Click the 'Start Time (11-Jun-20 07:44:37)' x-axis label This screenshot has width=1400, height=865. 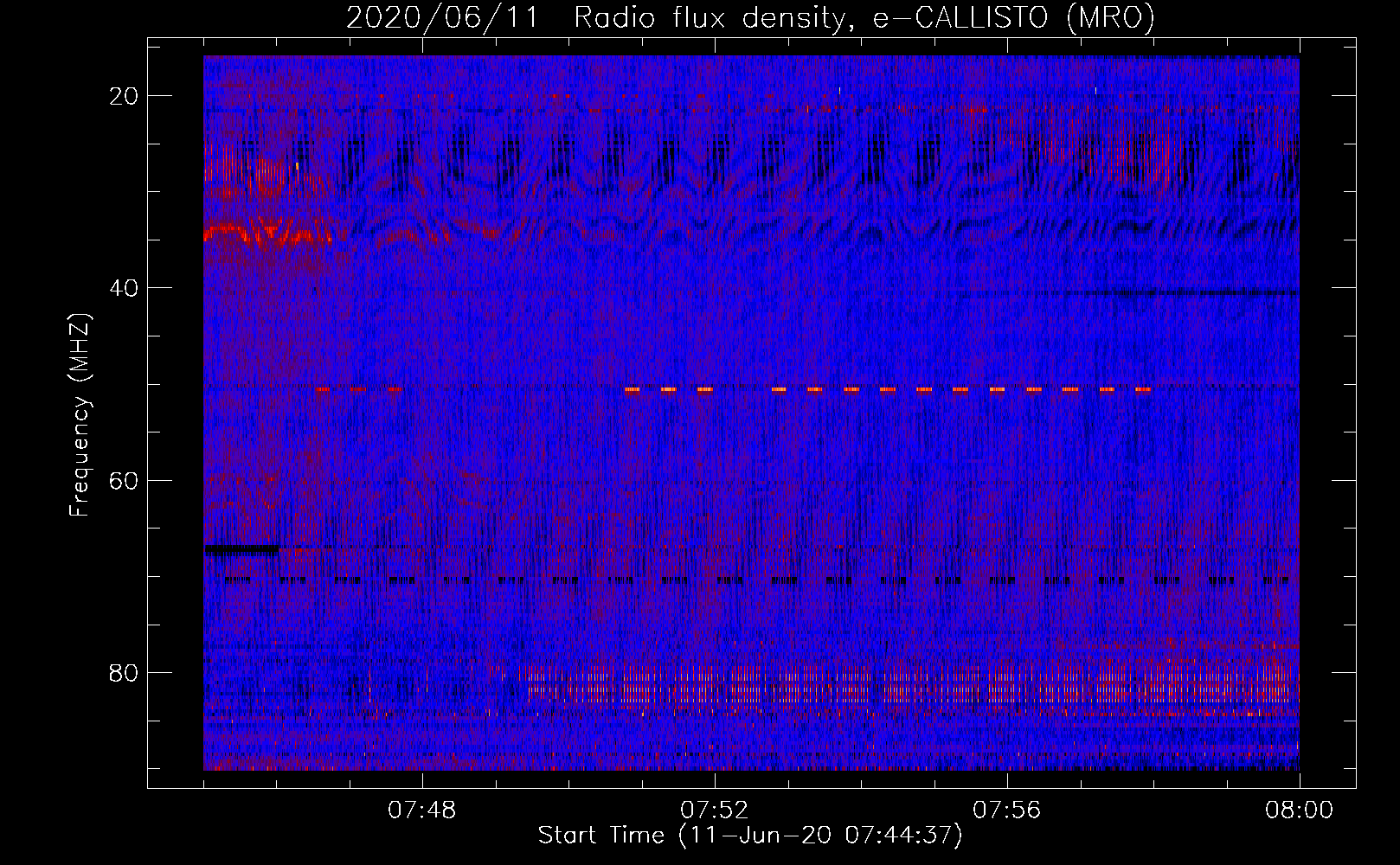tap(750, 836)
